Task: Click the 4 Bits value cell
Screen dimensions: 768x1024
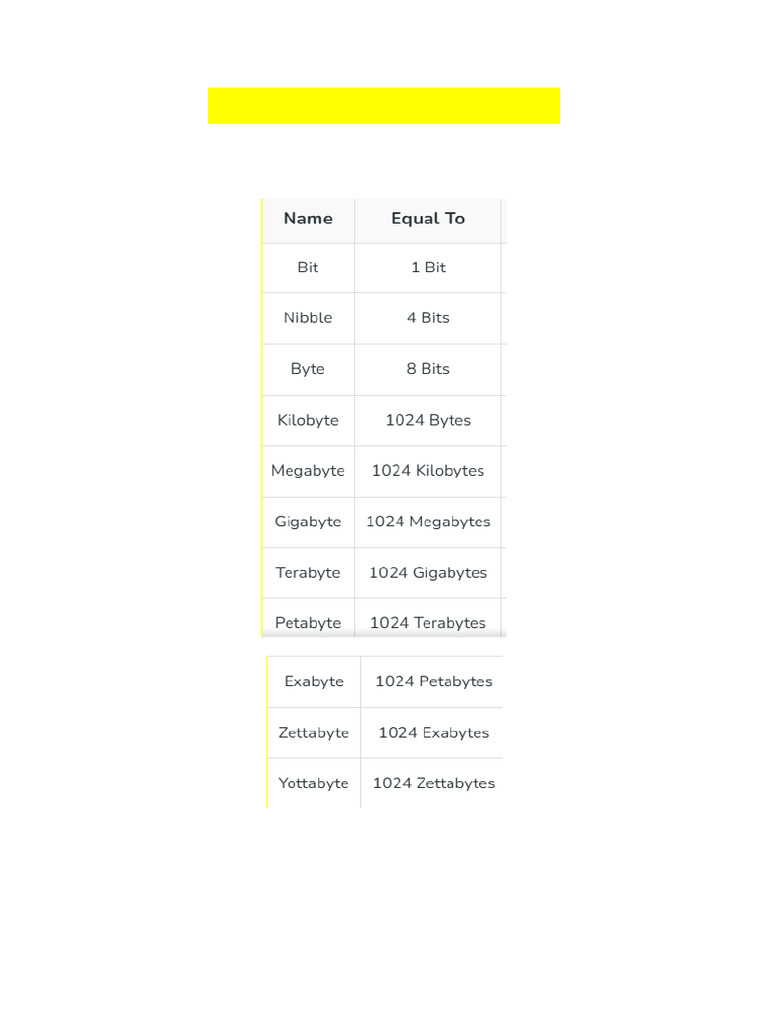Action: pos(428,318)
